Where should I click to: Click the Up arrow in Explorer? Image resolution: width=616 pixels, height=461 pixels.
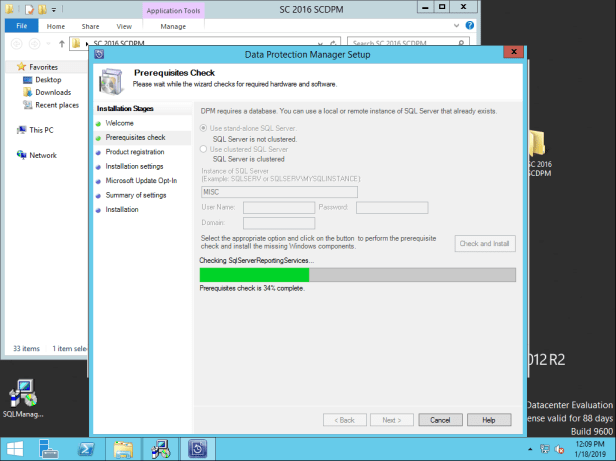point(62,44)
